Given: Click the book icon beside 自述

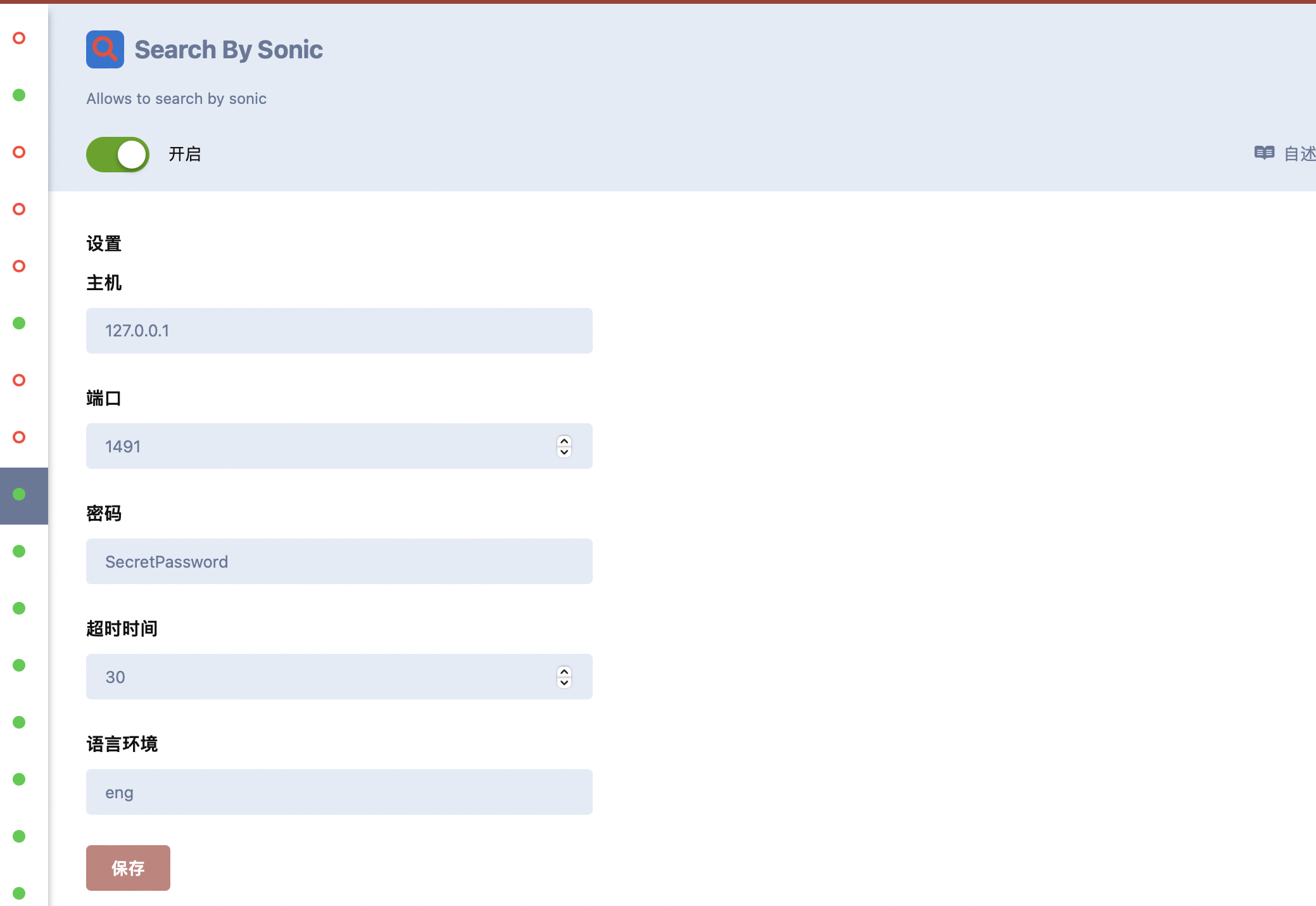Looking at the screenshot, I should tap(1264, 153).
